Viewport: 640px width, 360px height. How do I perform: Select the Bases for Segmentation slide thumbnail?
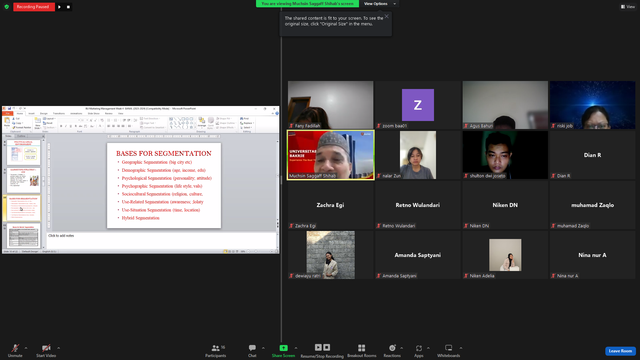24,208
